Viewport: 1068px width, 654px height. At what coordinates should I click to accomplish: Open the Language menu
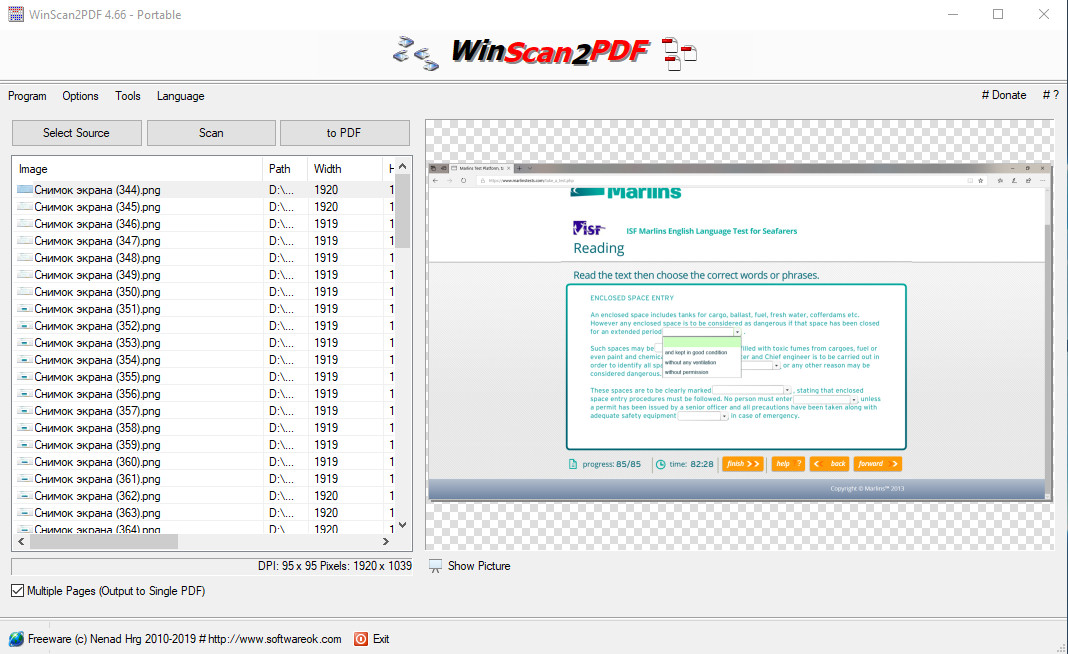[180, 96]
